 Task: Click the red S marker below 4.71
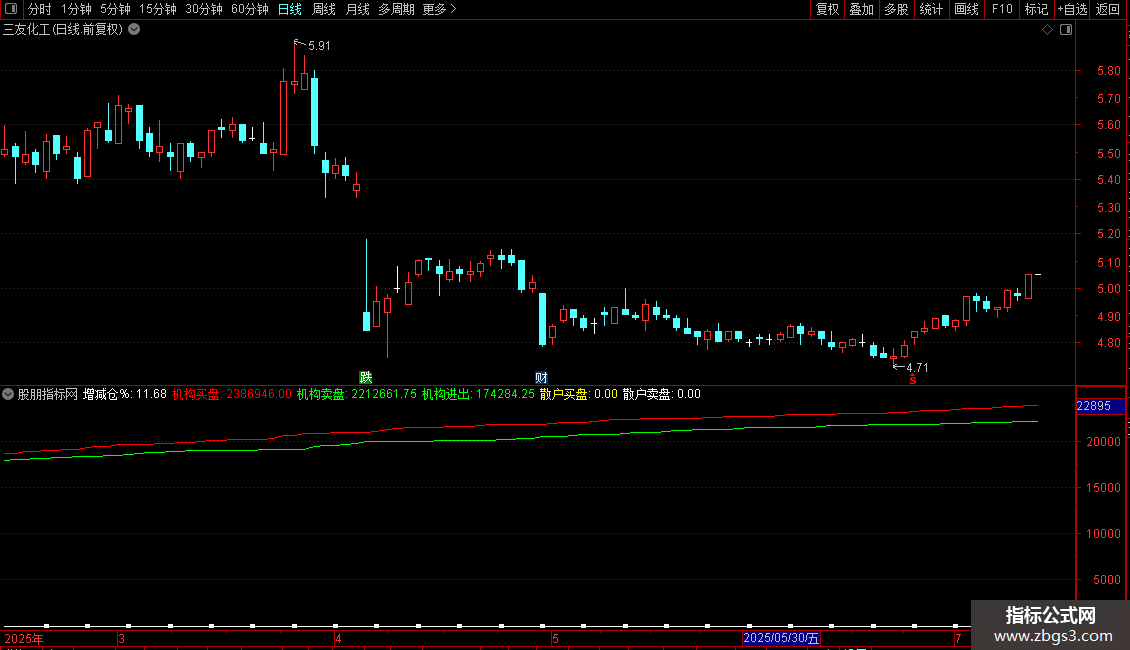(912, 380)
